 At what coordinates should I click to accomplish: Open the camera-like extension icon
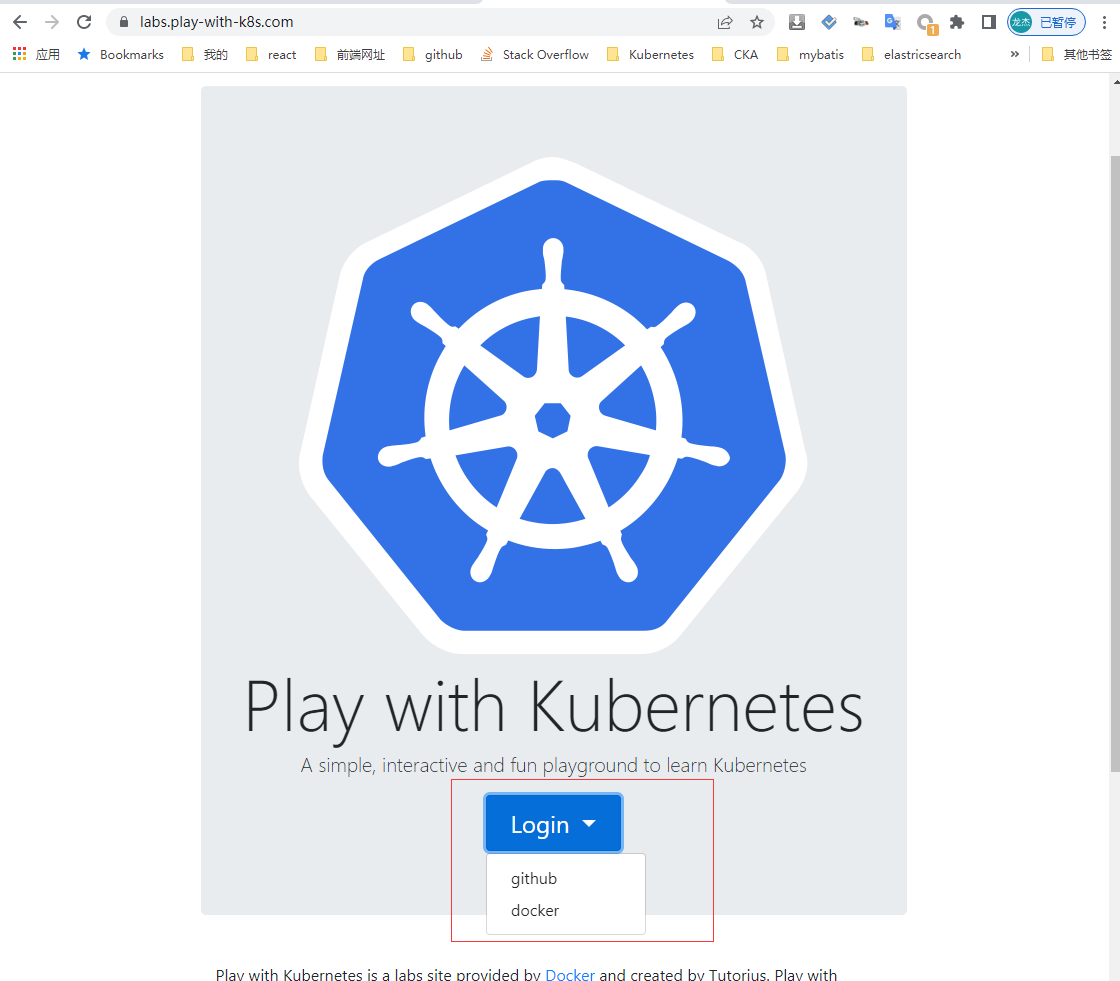(861, 22)
